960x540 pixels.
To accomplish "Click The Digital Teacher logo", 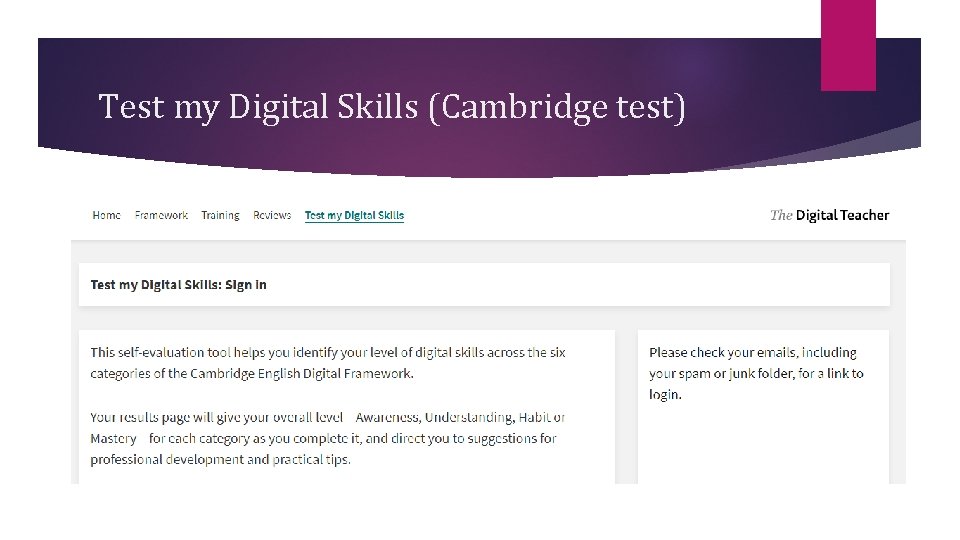I will [829, 215].
